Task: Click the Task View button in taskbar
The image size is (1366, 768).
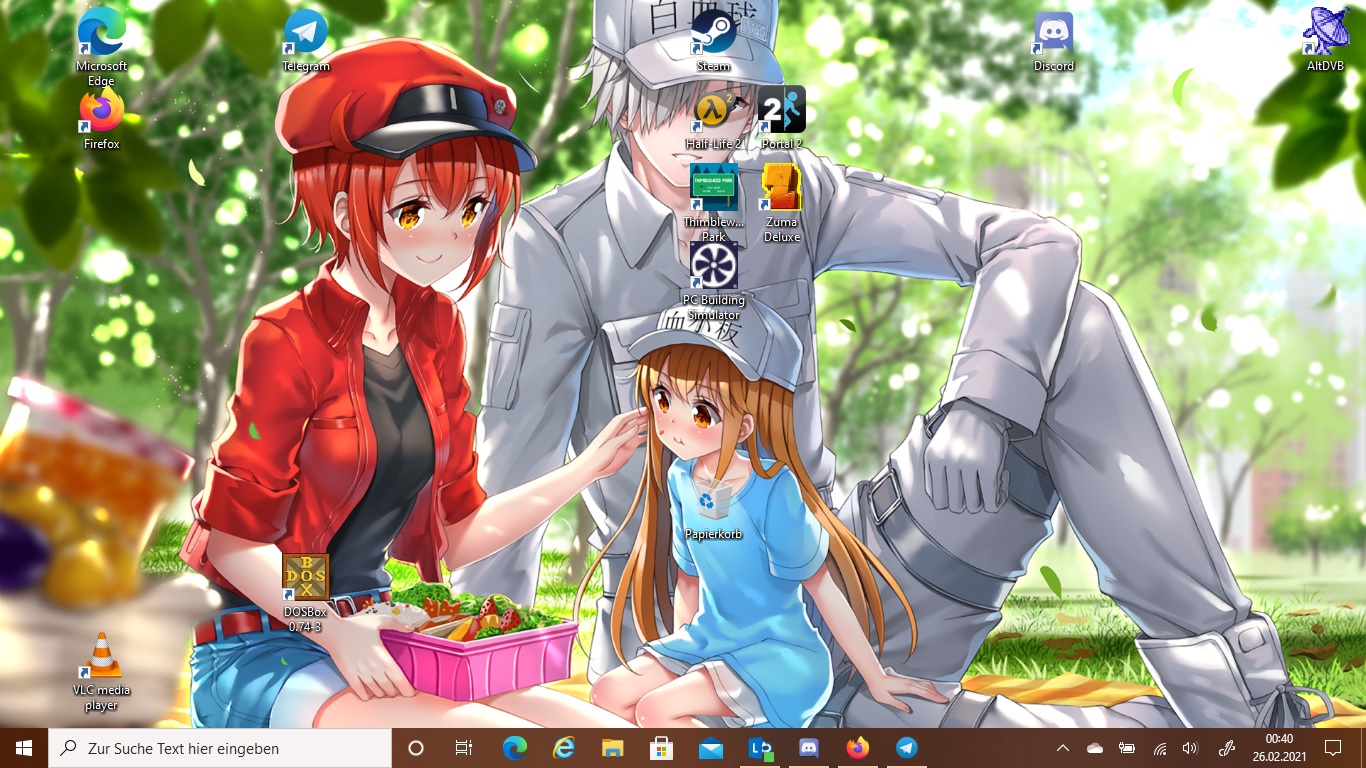Action: coord(464,748)
